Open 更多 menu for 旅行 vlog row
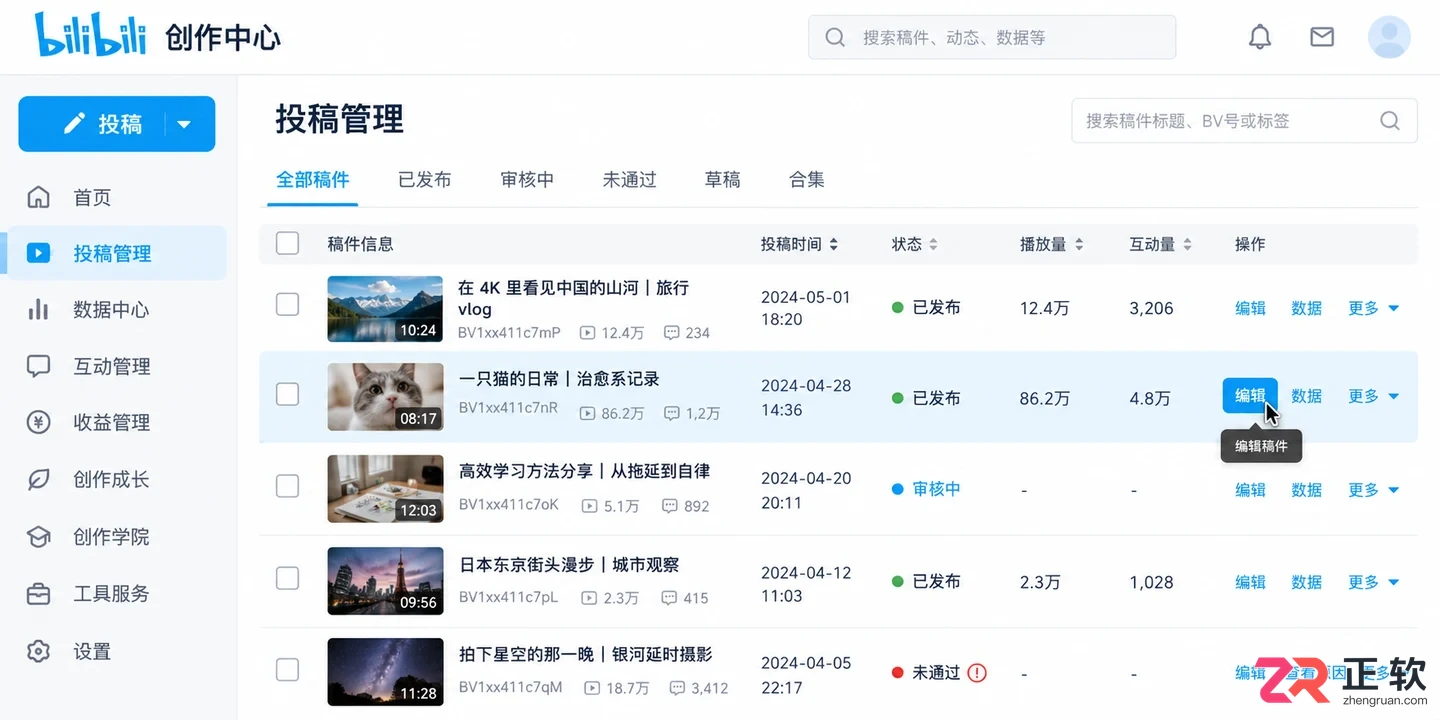Screen dimensions: 1440x720 [x=1373, y=308]
